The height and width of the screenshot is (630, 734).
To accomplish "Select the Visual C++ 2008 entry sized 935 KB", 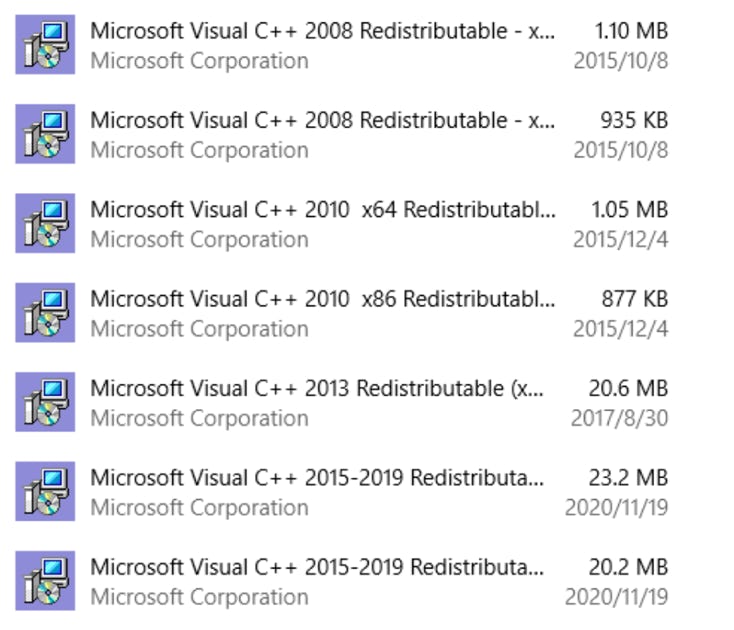I will click(342, 134).
